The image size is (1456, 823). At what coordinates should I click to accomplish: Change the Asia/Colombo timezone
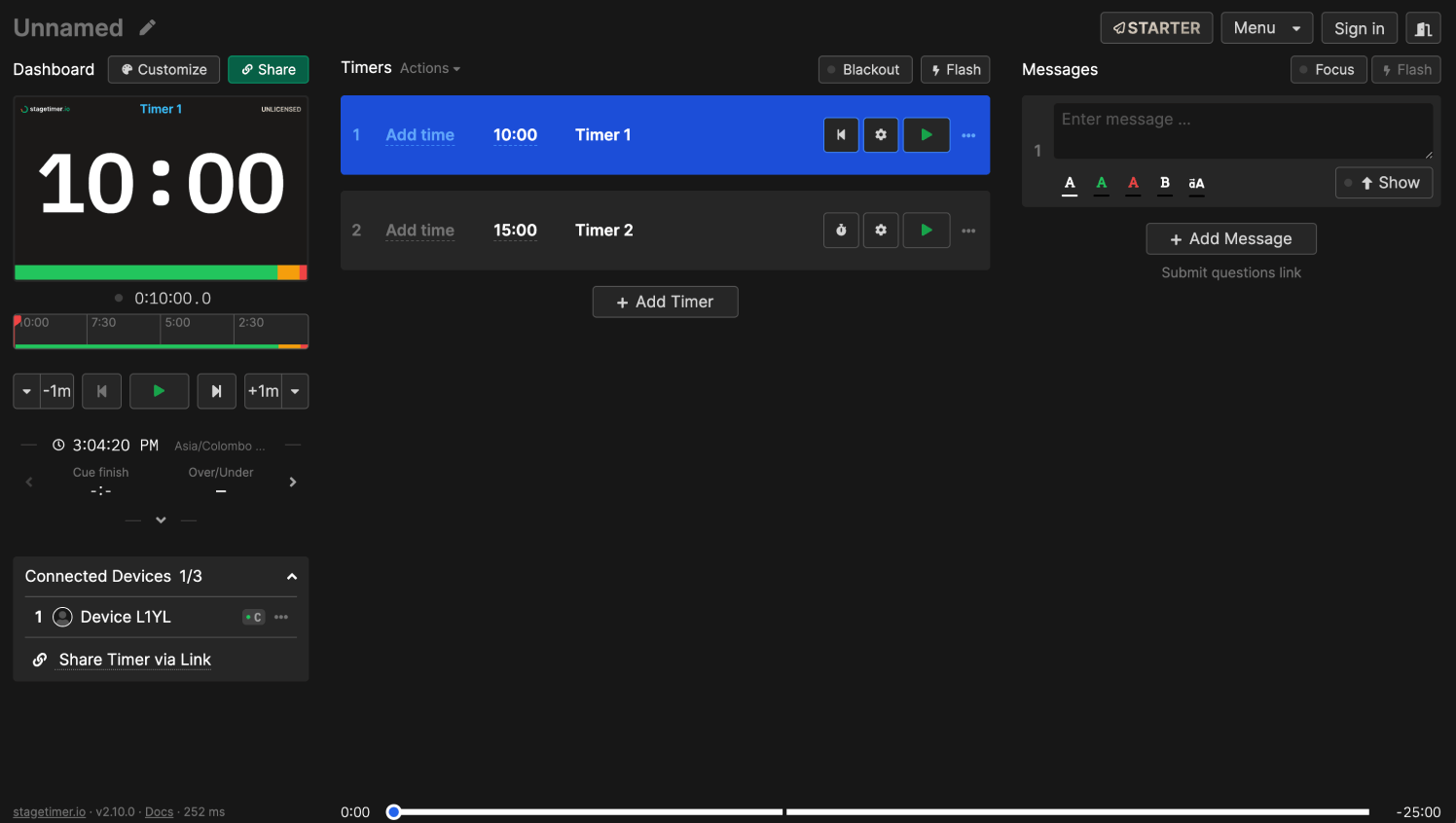tap(220, 446)
